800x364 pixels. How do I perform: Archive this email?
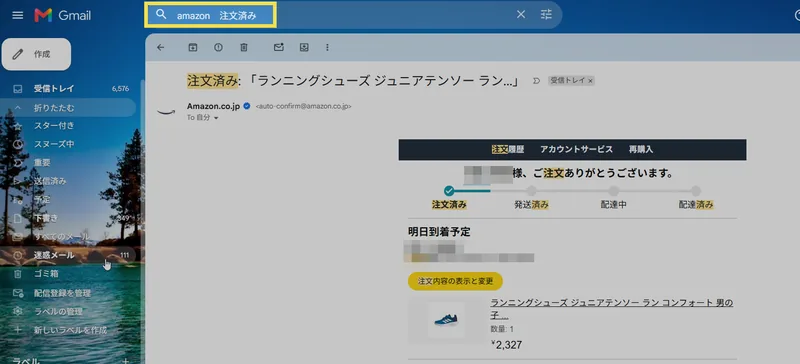click(192, 47)
